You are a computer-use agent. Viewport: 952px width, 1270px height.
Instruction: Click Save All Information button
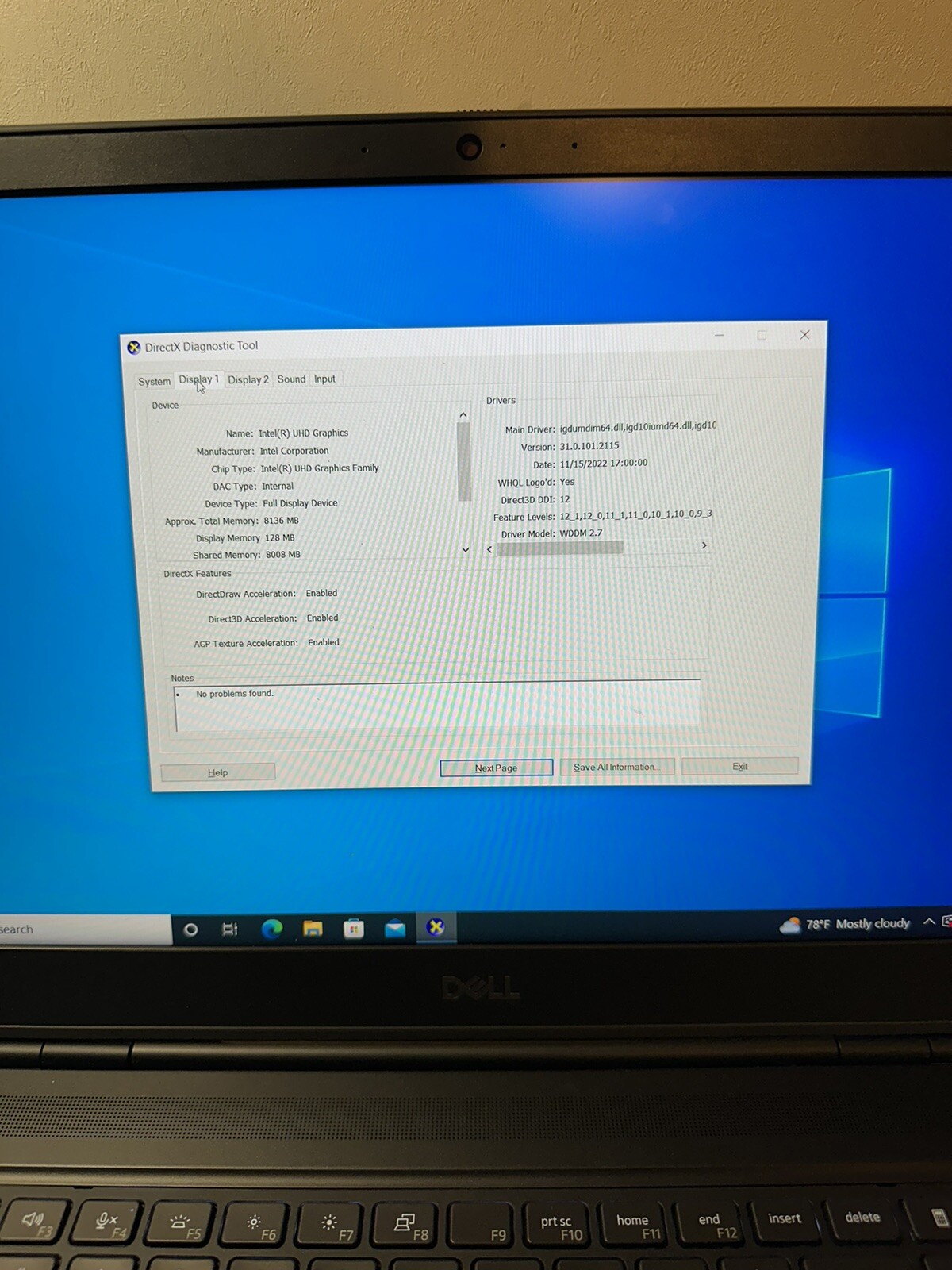[x=616, y=767]
